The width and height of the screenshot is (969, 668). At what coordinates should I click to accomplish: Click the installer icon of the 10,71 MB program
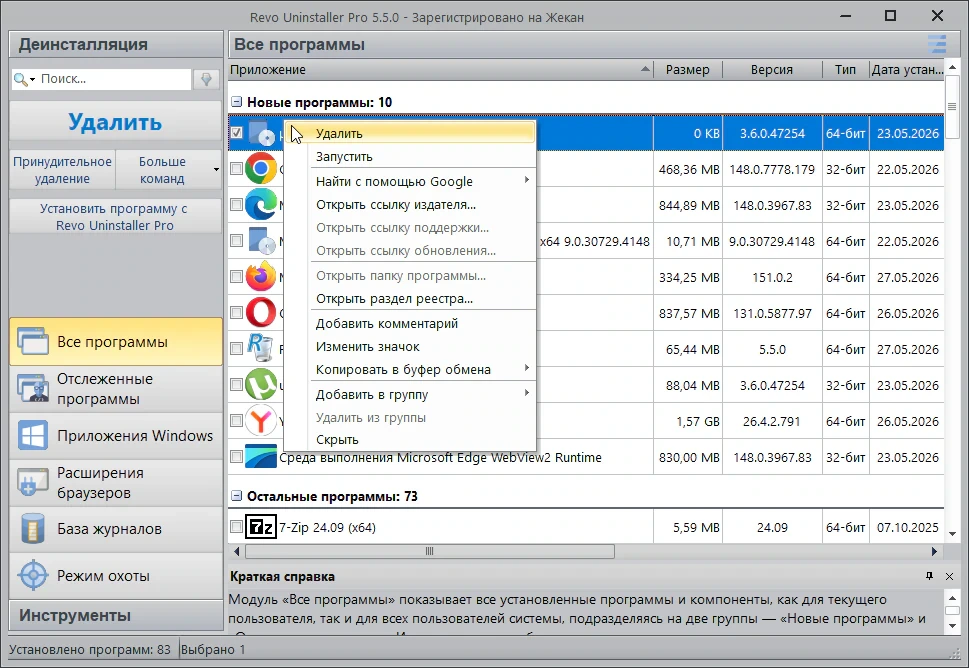pos(261,240)
